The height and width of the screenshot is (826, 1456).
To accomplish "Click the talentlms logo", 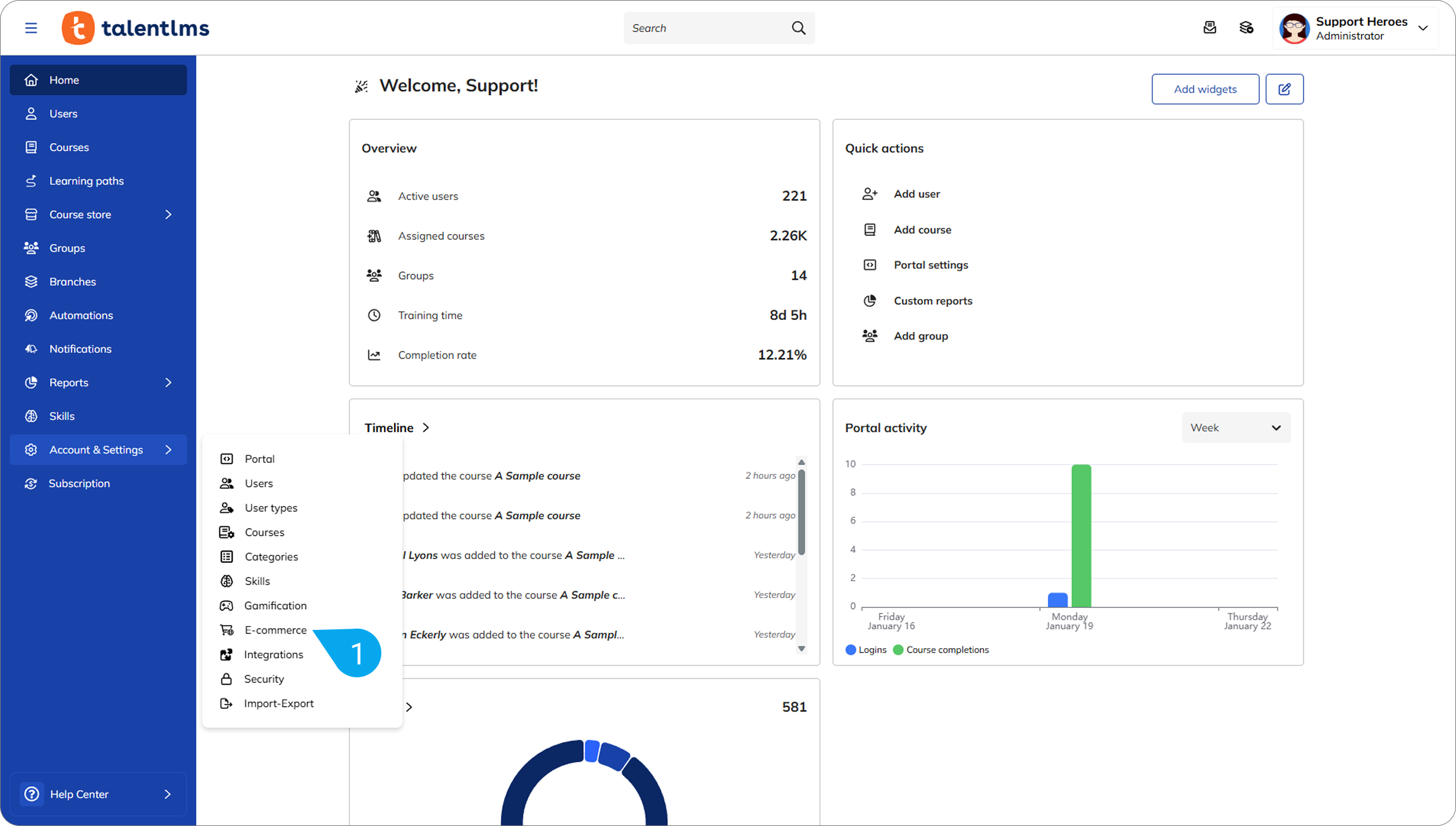I will 136,28.
